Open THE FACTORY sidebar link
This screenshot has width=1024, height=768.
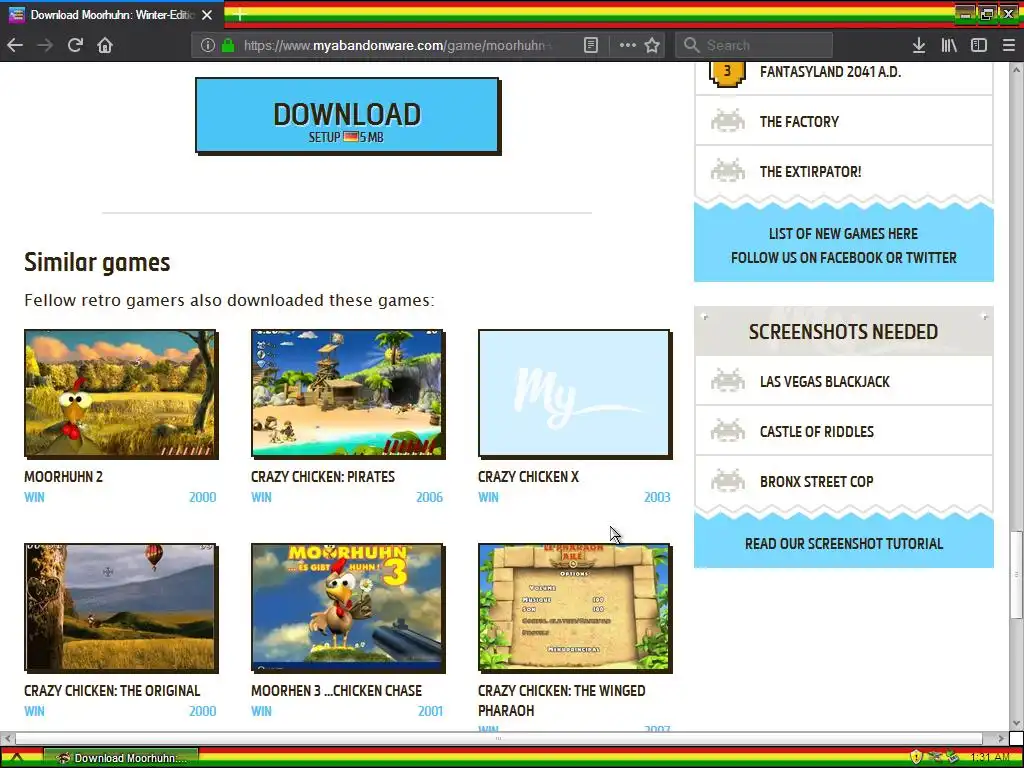pyautogui.click(x=799, y=121)
